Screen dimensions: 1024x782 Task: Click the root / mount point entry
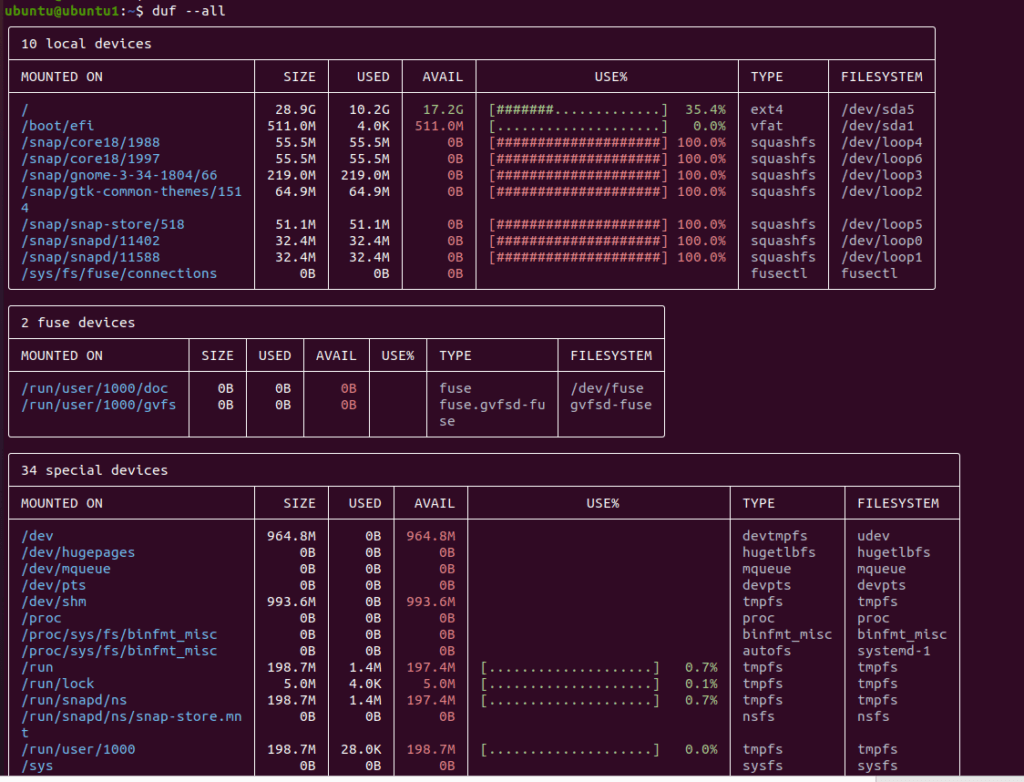[22, 109]
